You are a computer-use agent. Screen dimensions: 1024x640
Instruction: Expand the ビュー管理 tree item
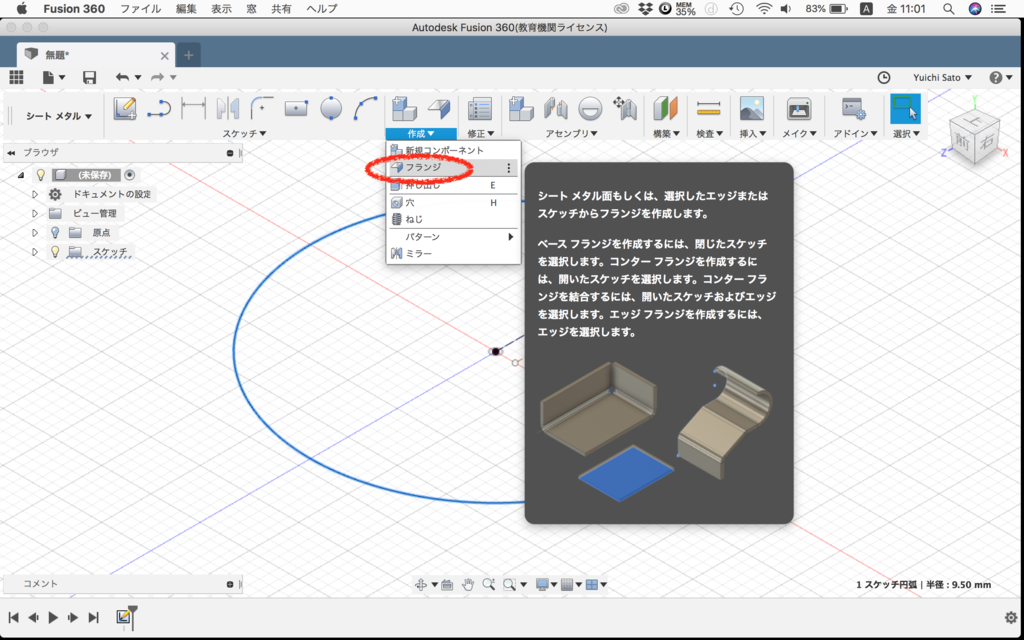(x=34, y=213)
